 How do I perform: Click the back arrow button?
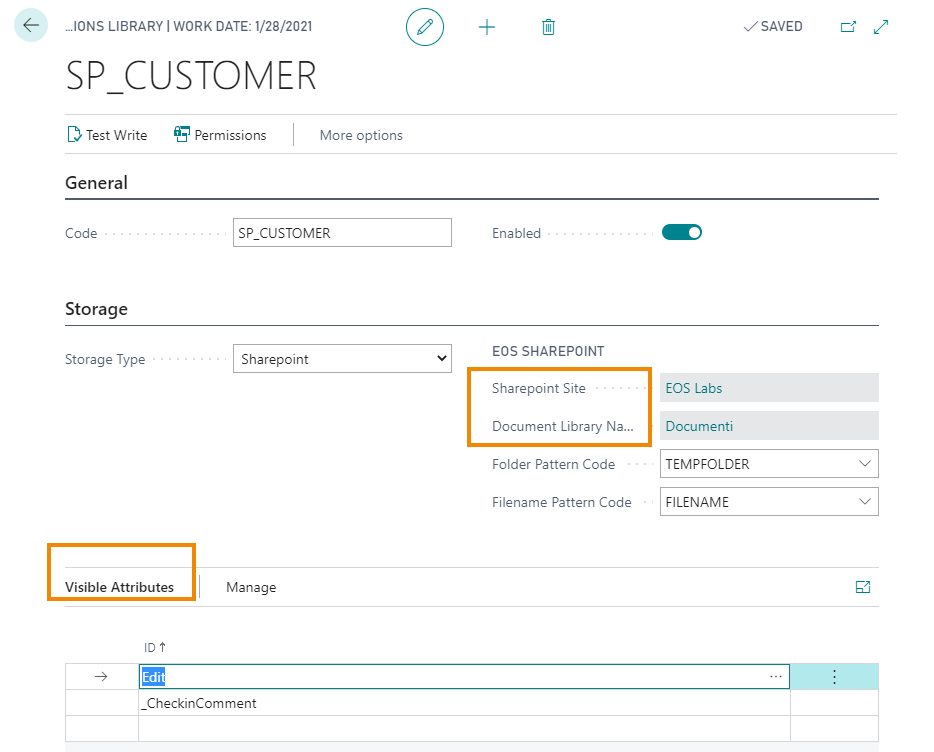point(31,26)
